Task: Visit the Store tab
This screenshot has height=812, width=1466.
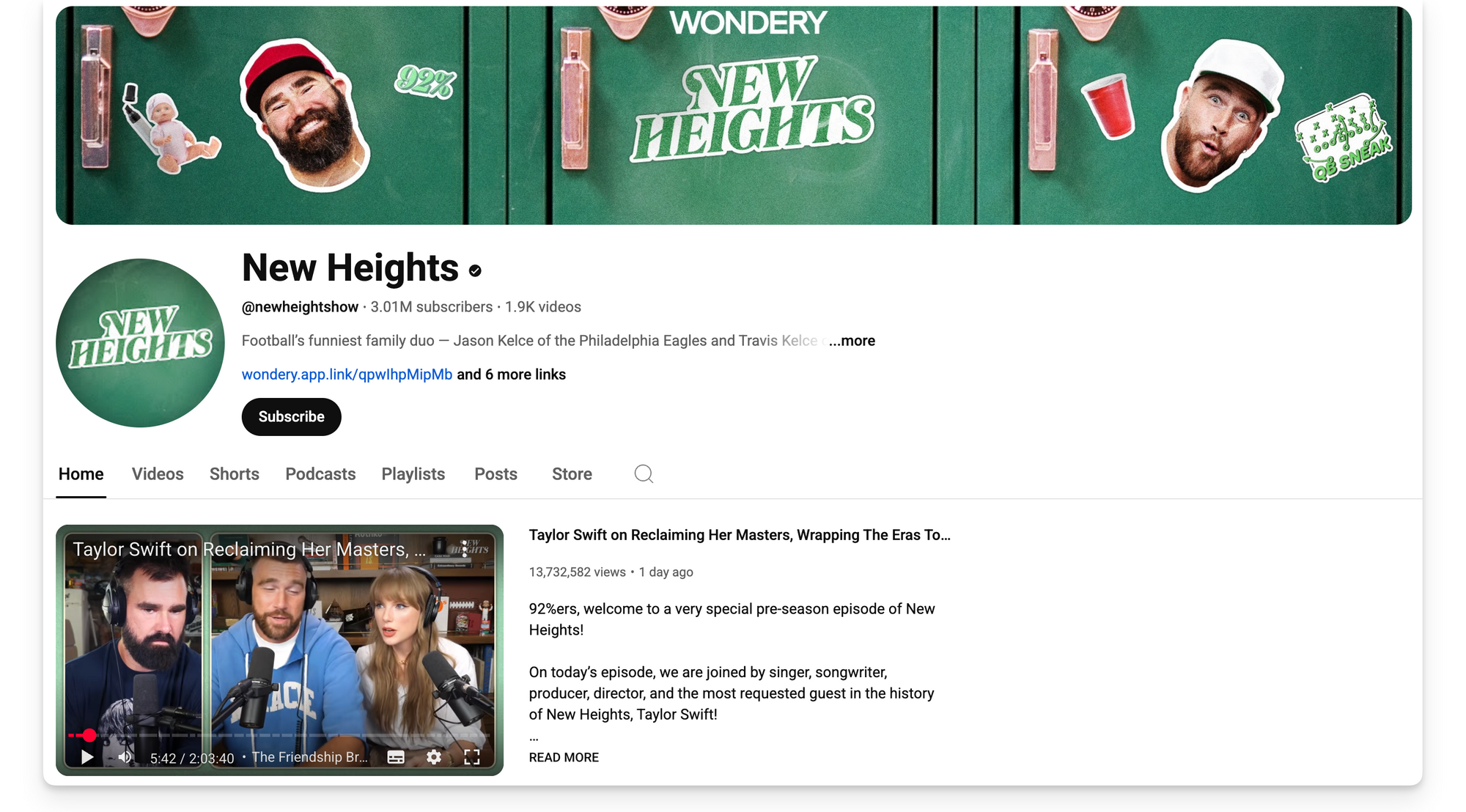Action: (572, 474)
